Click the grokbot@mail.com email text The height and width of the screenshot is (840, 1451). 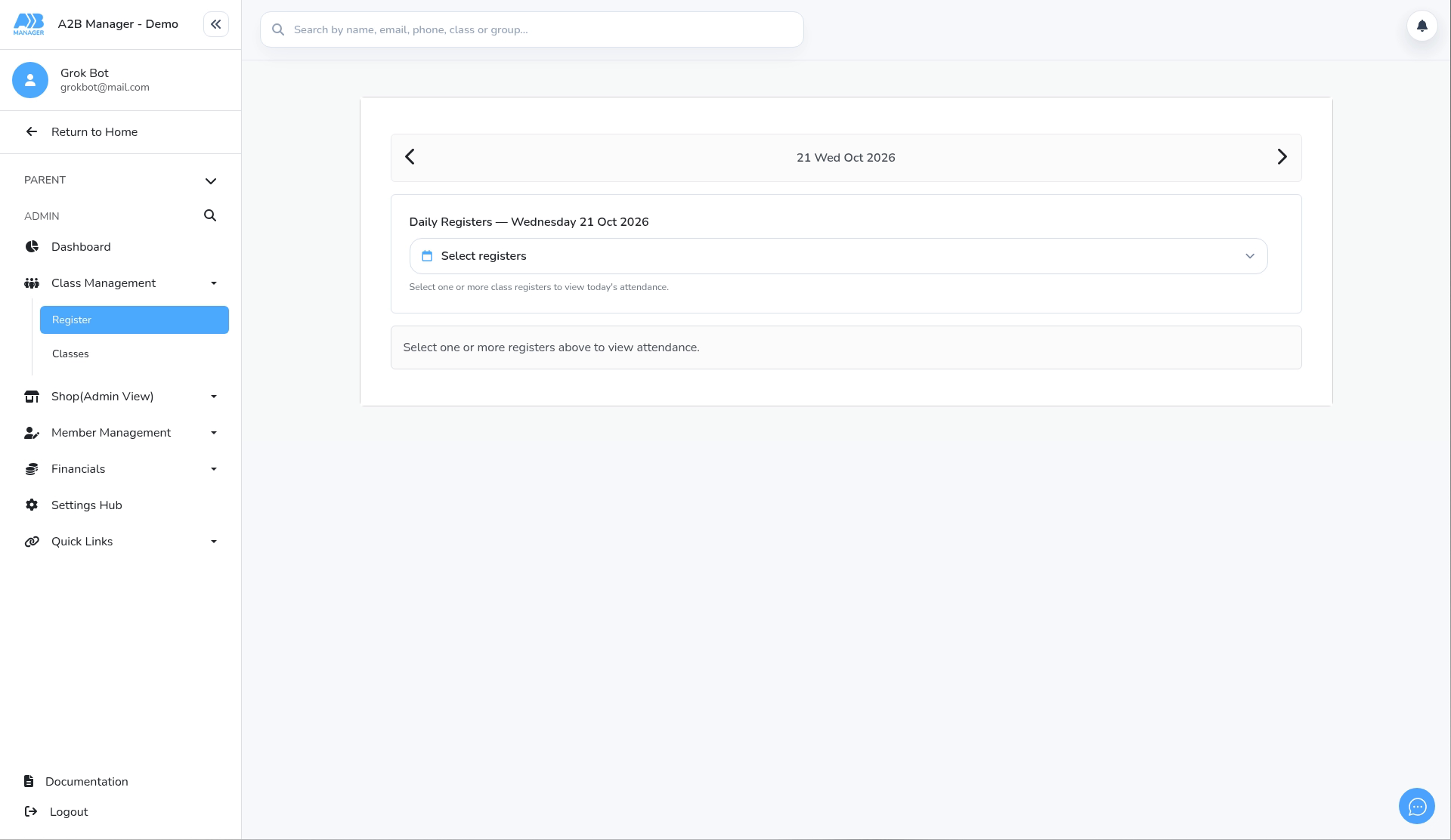click(x=105, y=88)
